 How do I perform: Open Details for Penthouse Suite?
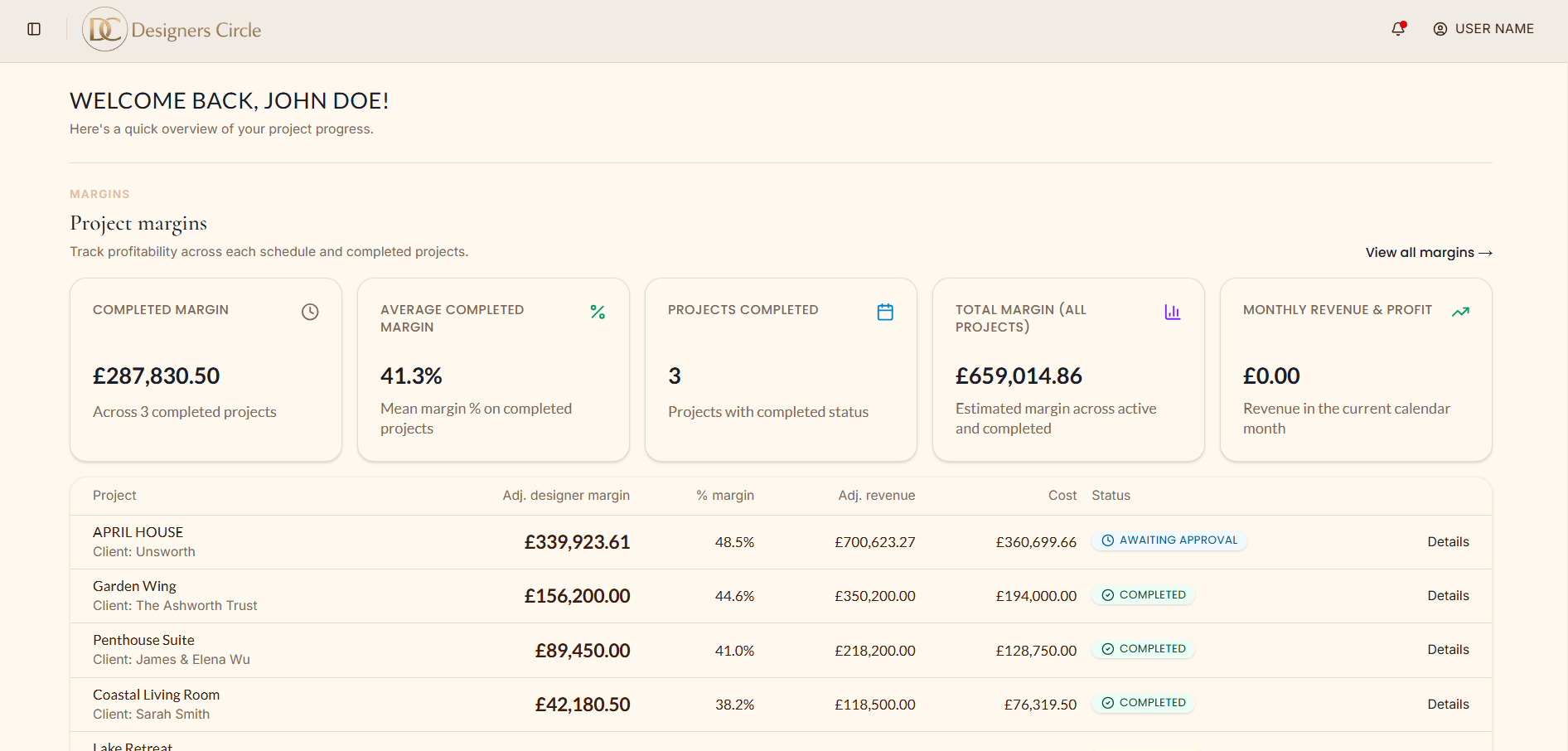tap(1448, 649)
